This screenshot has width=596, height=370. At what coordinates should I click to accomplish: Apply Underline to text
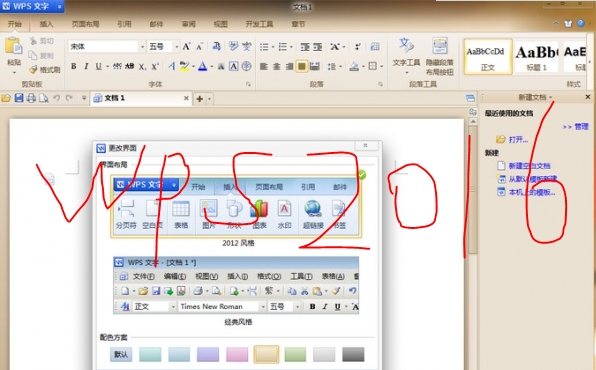98,66
